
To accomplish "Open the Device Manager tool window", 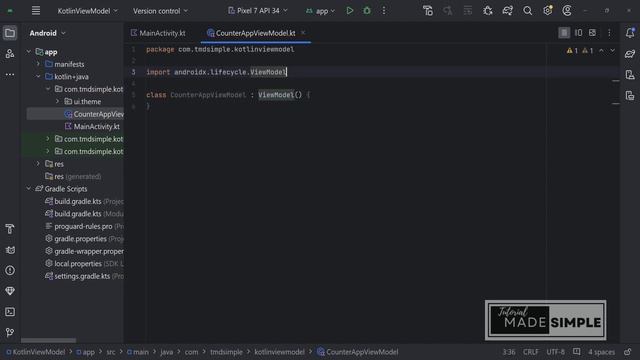I will (x=630, y=75).
